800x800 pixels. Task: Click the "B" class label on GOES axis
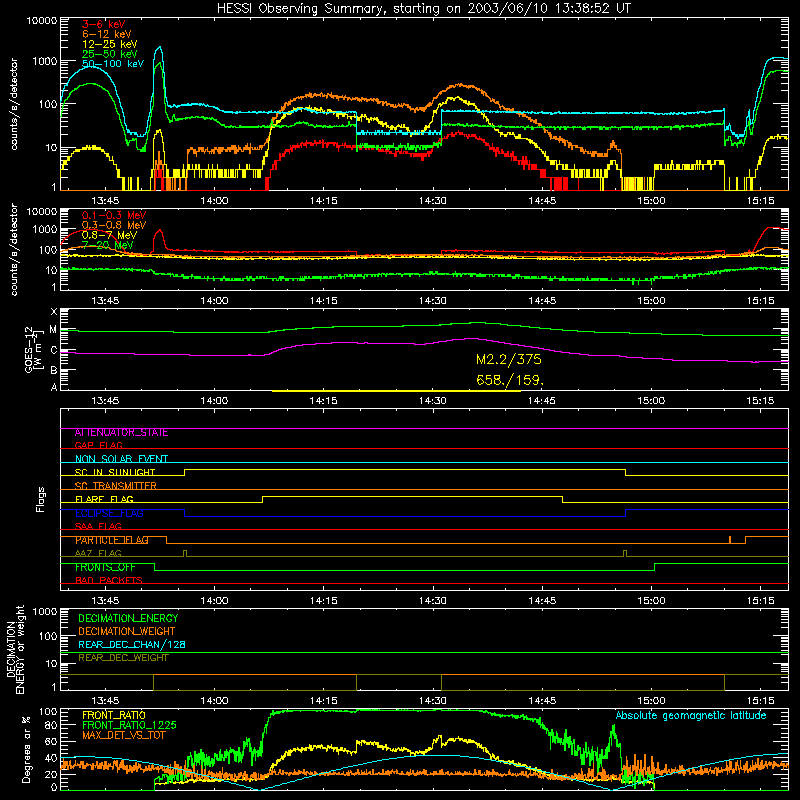pyautogui.click(x=54, y=370)
